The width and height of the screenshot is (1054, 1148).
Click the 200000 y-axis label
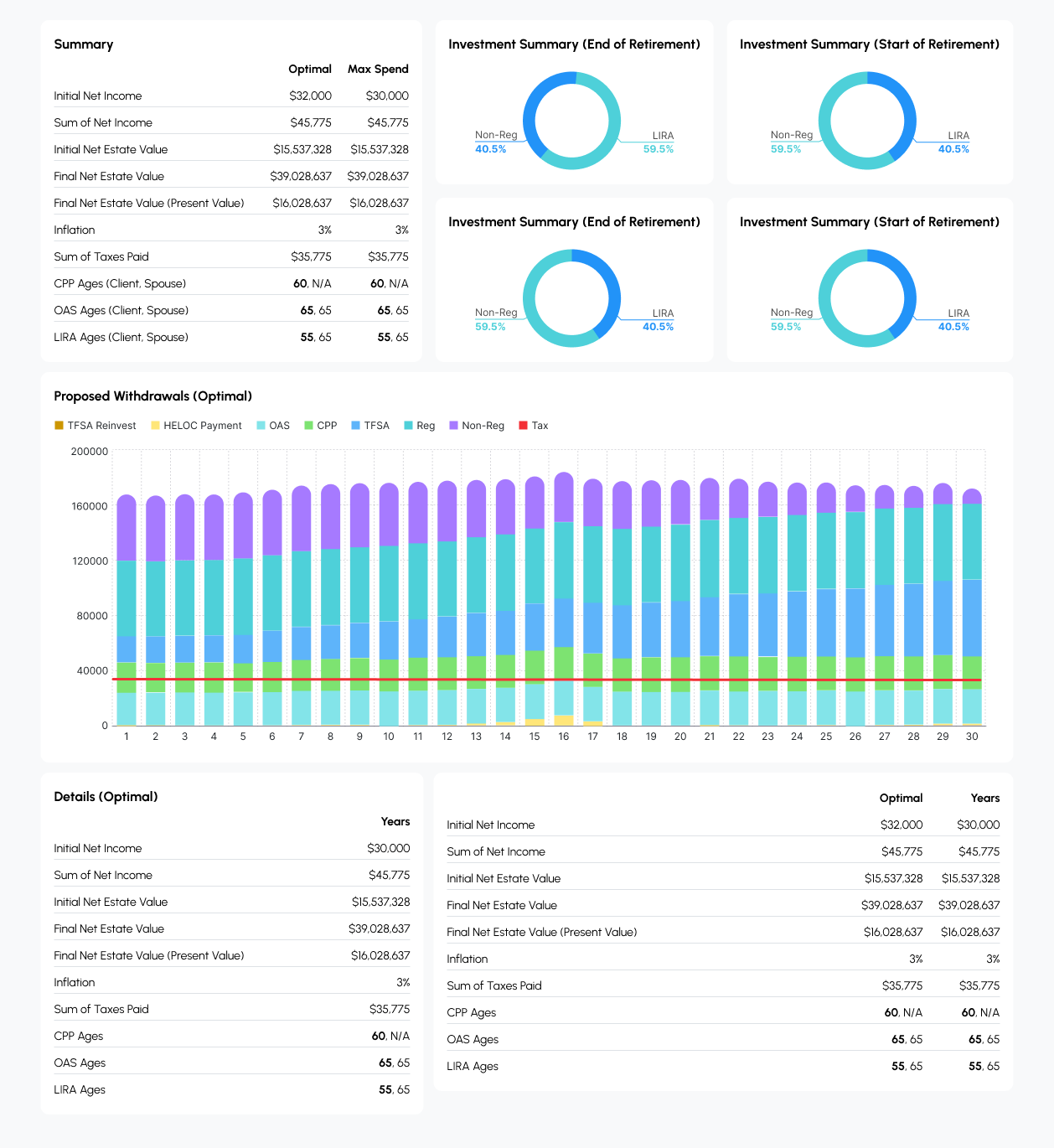click(90, 452)
